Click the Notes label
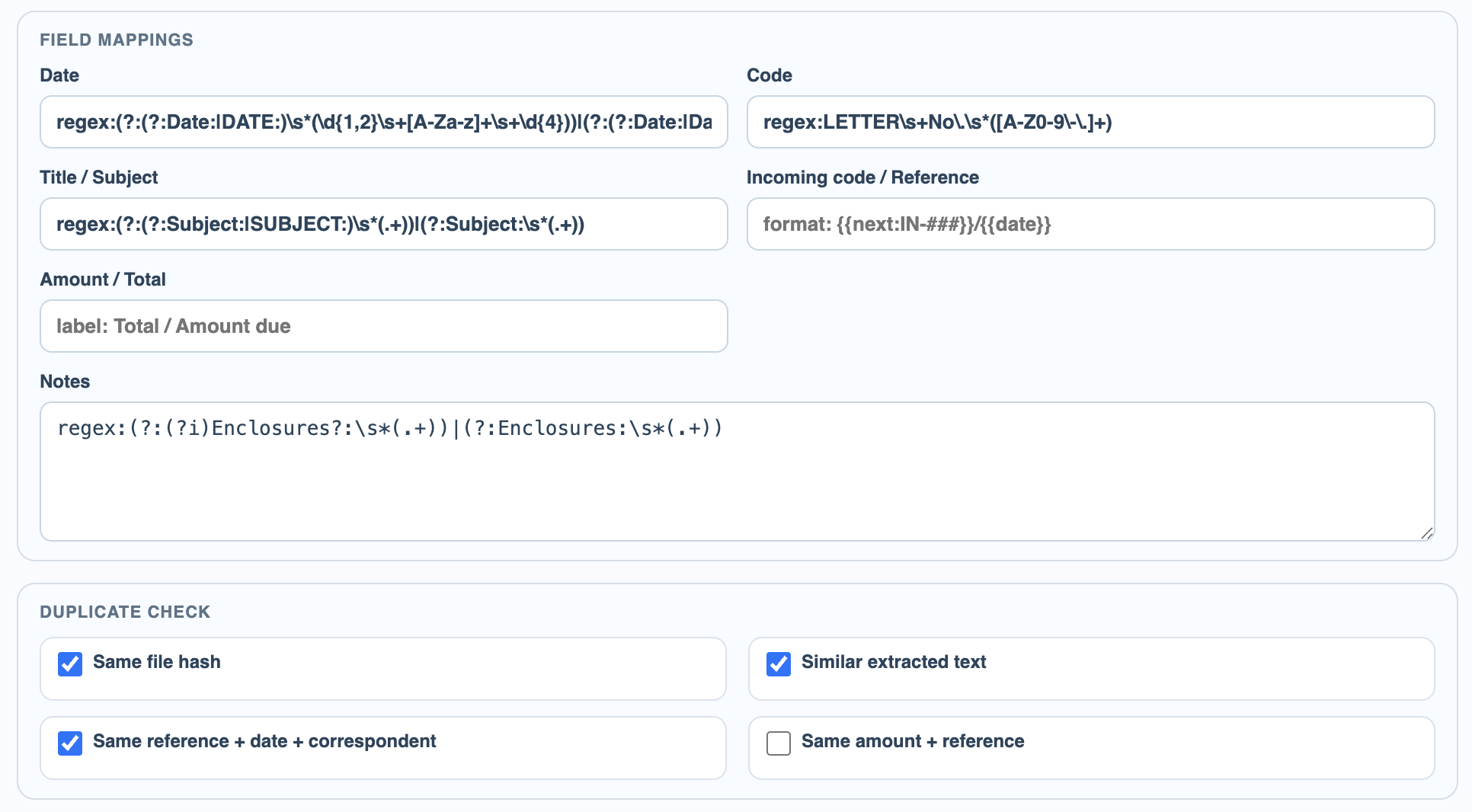The image size is (1472, 812). (65, 382)
